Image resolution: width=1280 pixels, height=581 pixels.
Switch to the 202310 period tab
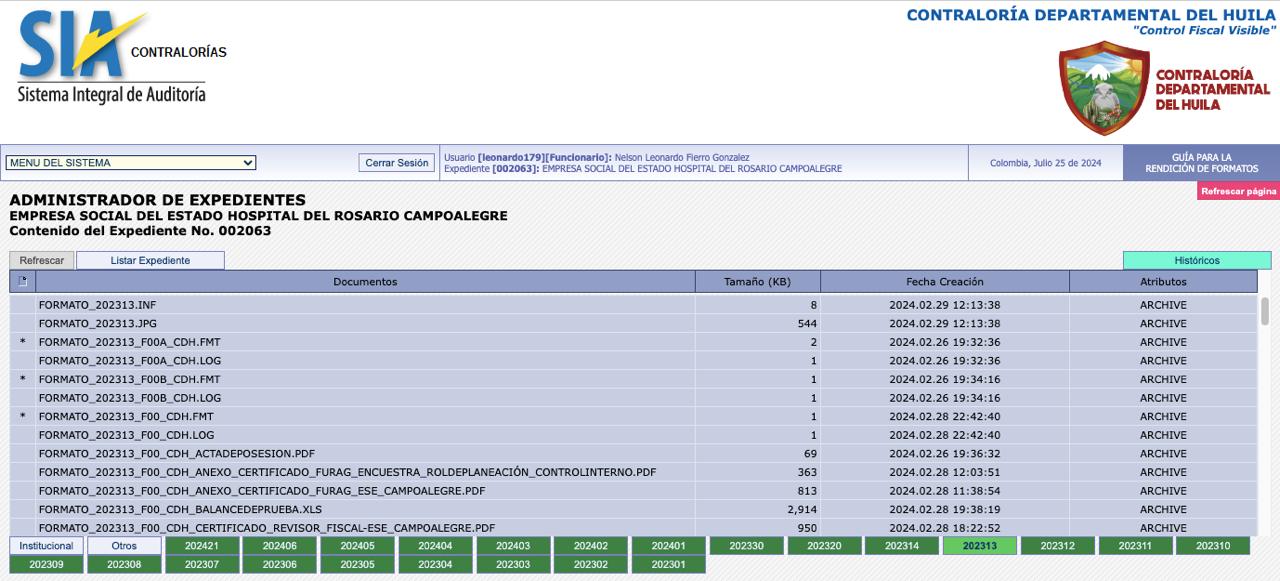pyautogui.click(x=1213, y=546)
